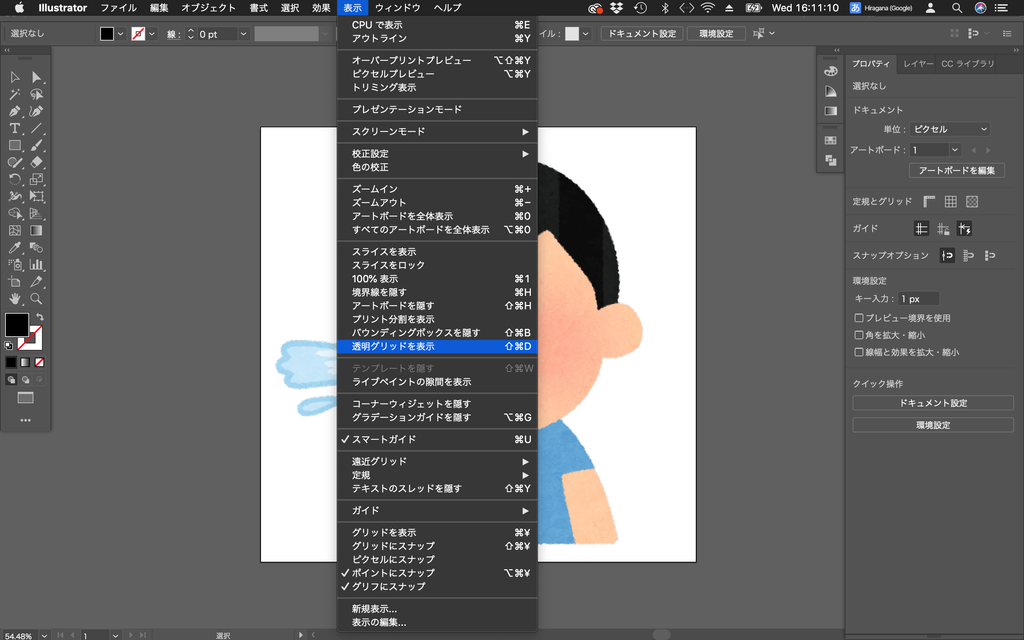Open the オブジェクト menu

[208, 8]
